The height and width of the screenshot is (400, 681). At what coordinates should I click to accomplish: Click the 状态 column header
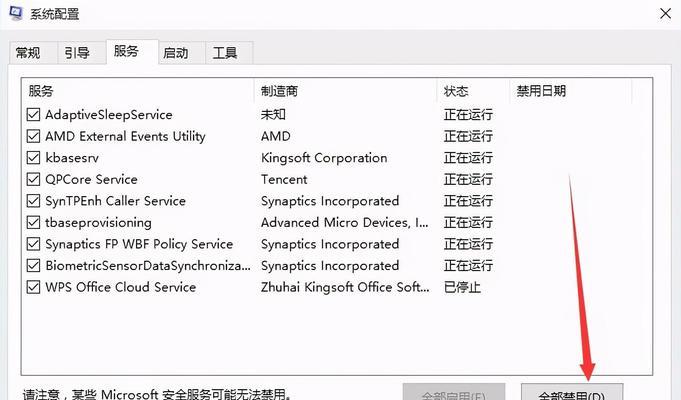click(x=472, y=91)
